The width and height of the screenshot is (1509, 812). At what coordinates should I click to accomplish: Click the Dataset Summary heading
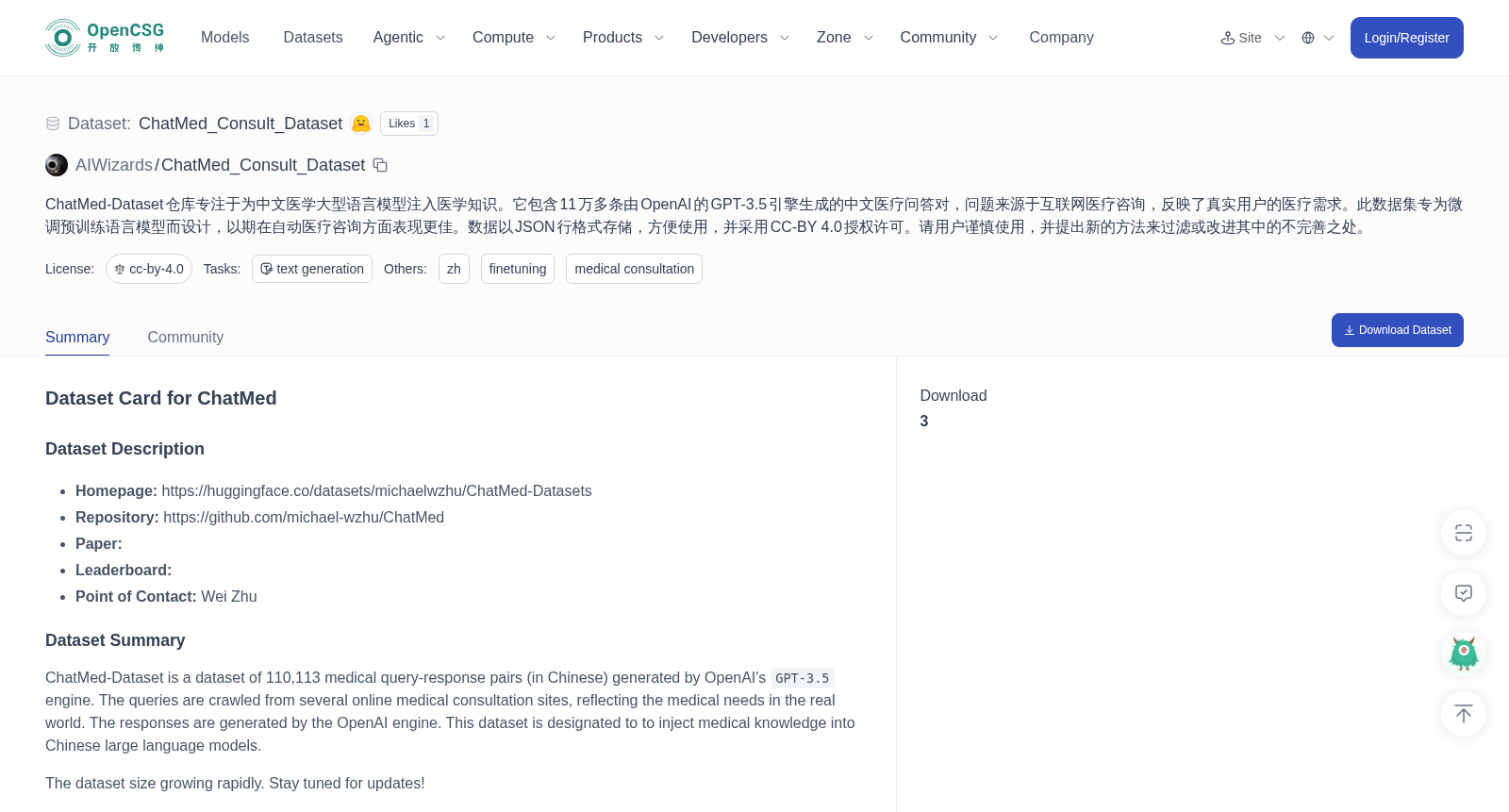tap(115, 640)
